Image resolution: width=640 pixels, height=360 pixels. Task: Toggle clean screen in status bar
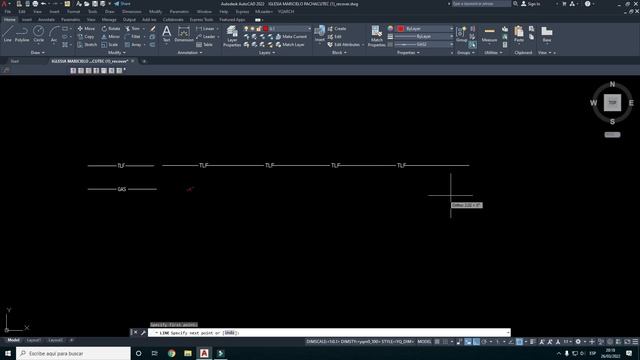(x=627, y=342)
